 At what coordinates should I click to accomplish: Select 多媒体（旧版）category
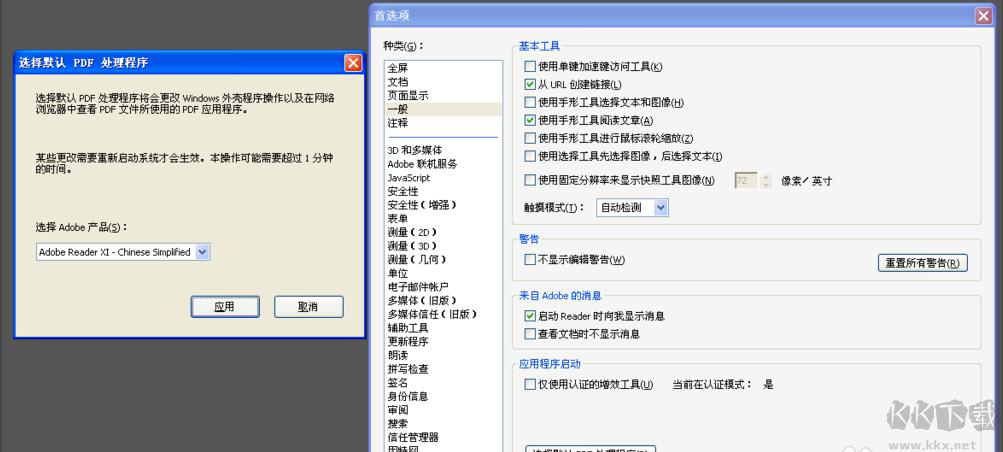click(x=422, y=300)
